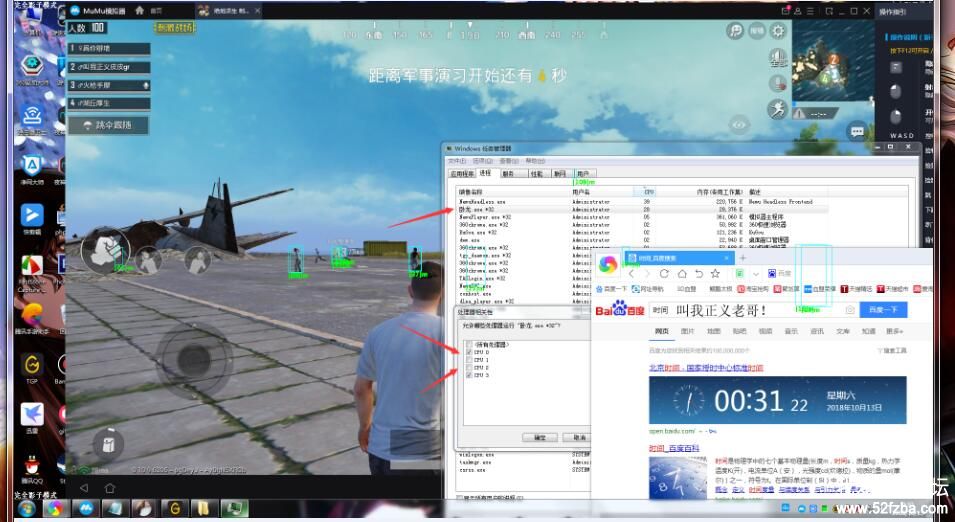
Task: Tap the game settings gear icon
Action: tap(778, 30)
